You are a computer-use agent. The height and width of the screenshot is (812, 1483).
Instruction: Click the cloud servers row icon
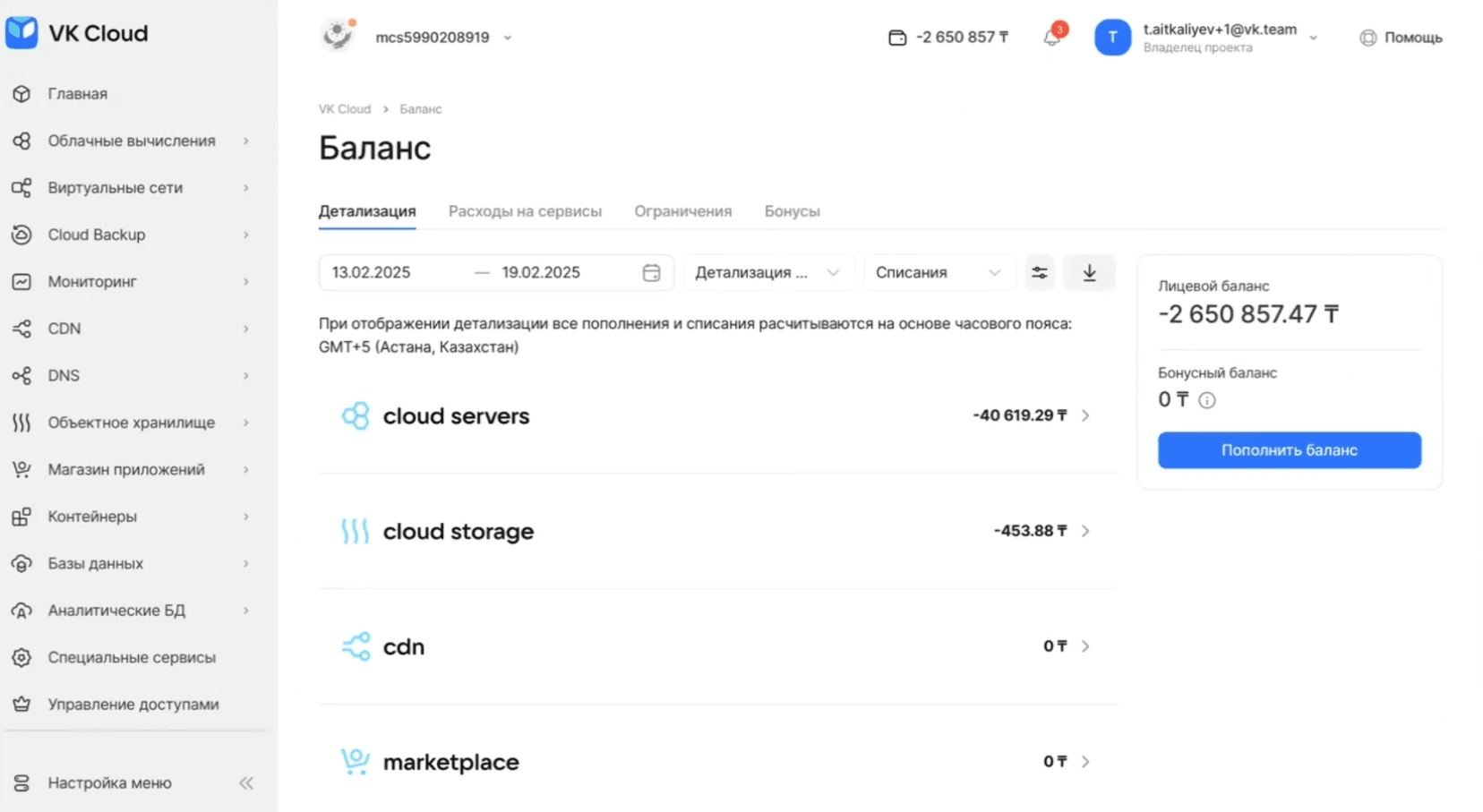coord(356,416)
